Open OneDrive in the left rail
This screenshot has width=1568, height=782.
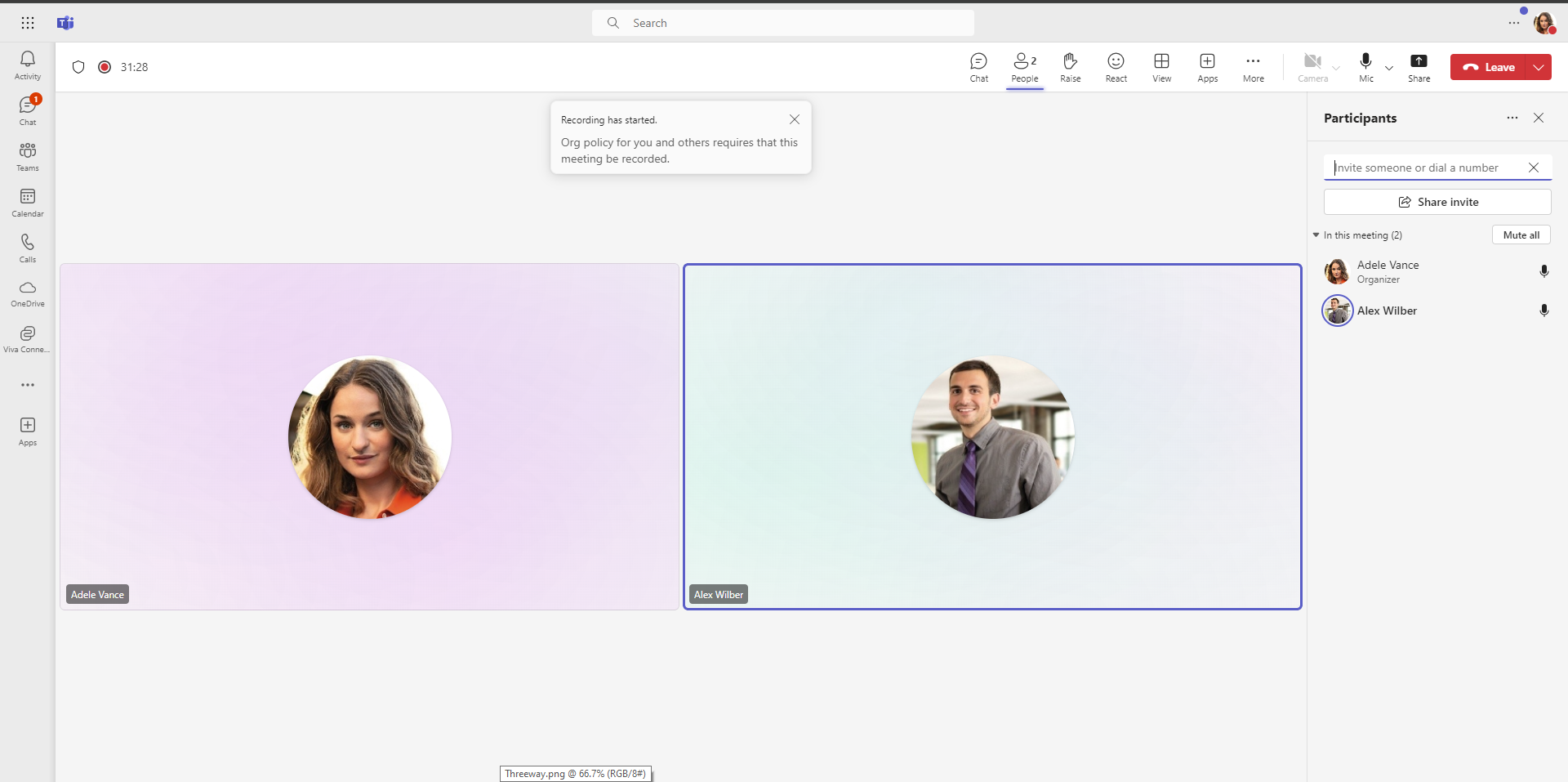[x=28, y=294]
